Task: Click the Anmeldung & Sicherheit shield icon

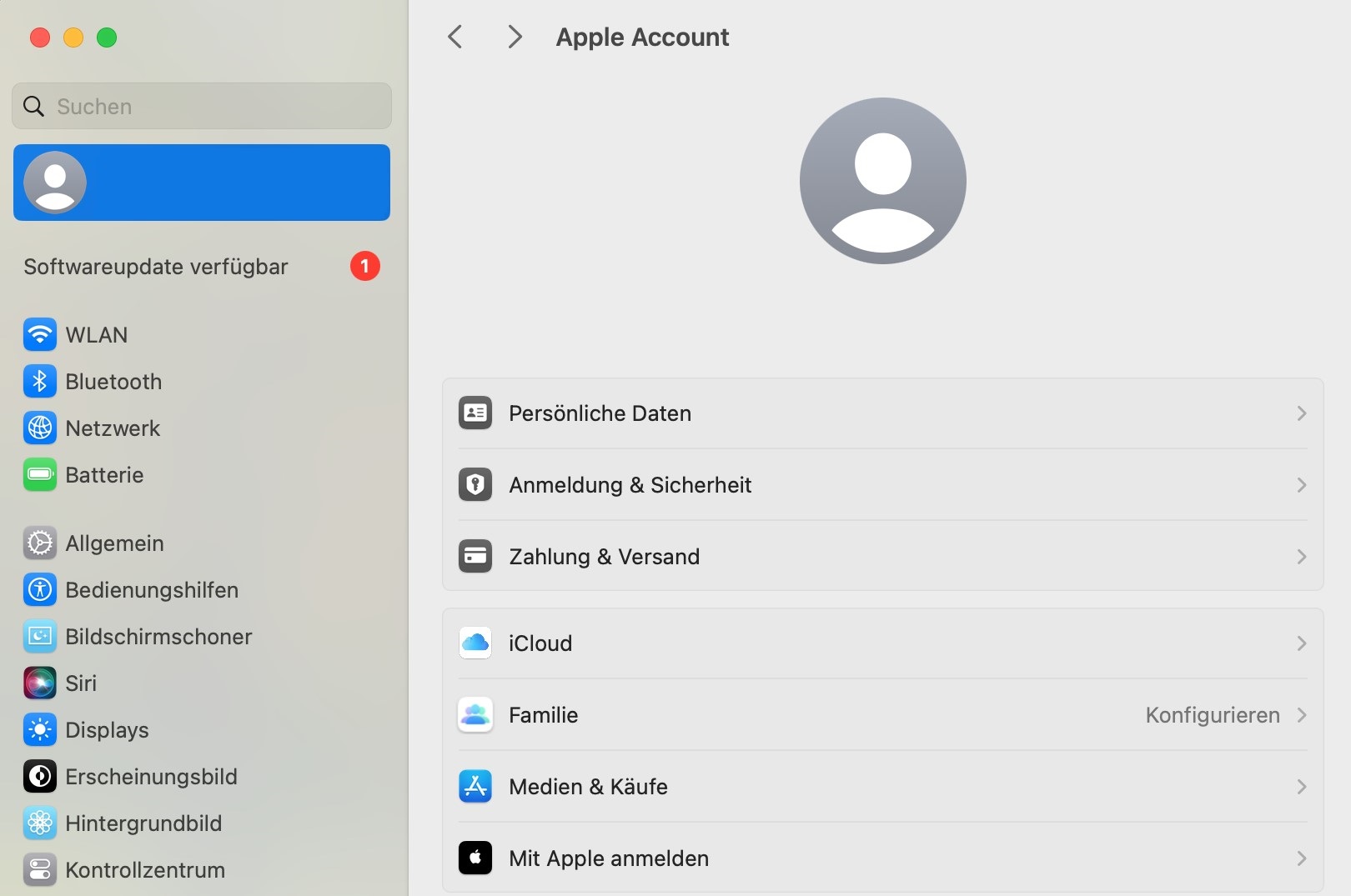Action: pos(475,485)
